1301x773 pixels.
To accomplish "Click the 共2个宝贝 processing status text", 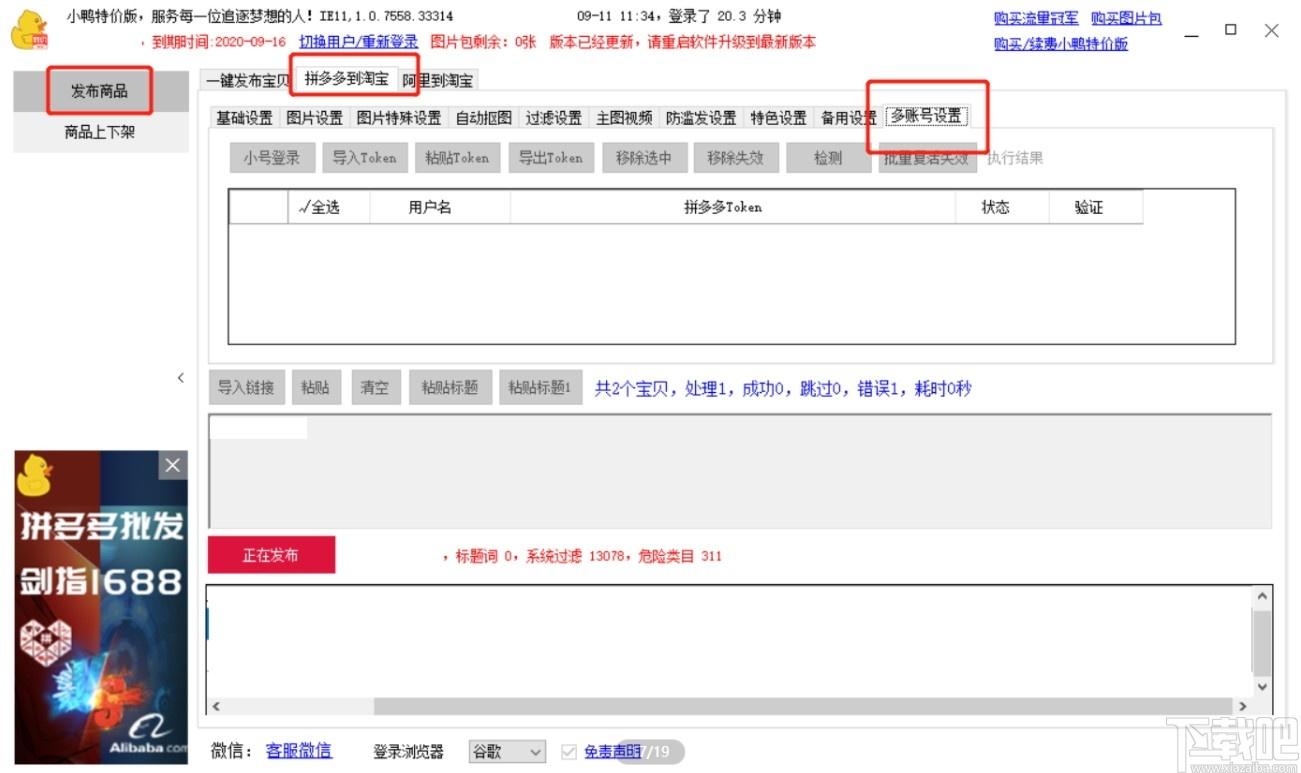I will click(783, 388).
